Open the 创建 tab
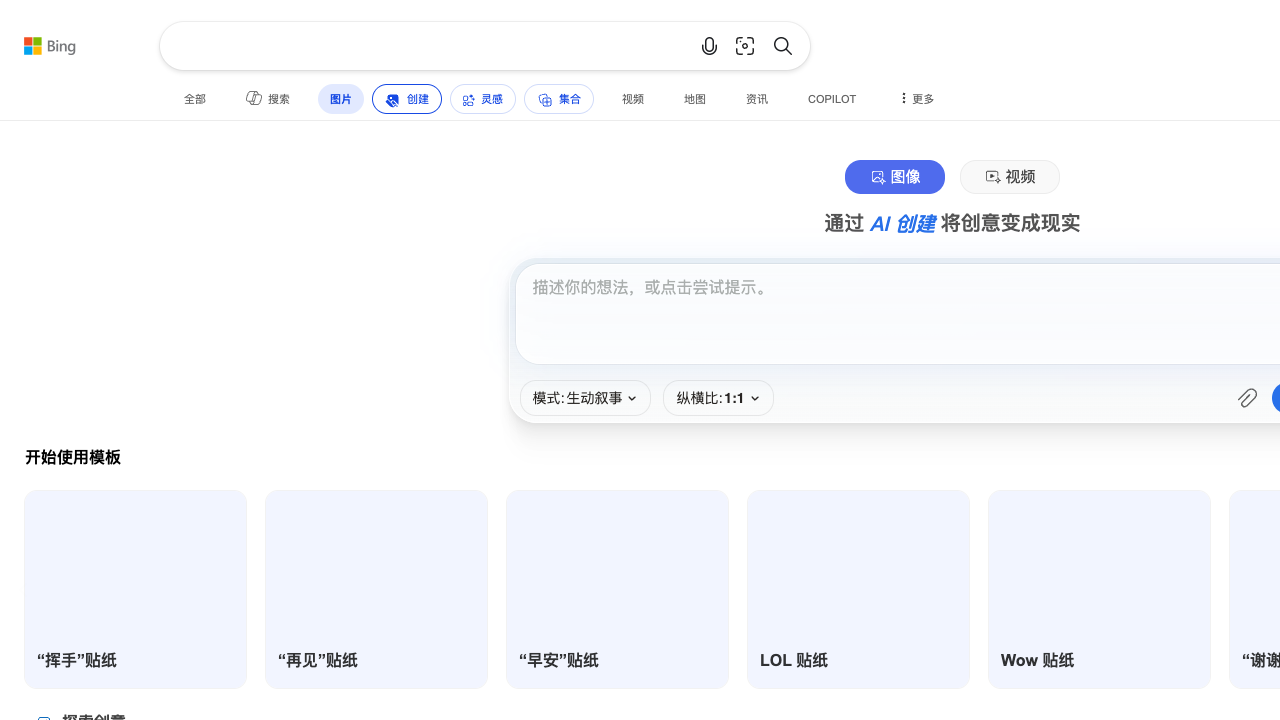The height and width of the screenshot is (720, 1280). [407, 99]
